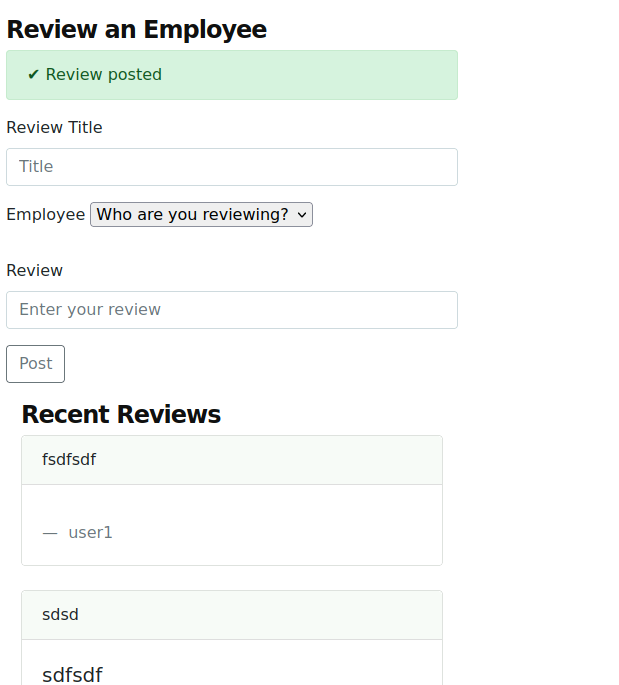Click the empty body above the user1 line
The image size is (619, 685).
tap(232, 505)
